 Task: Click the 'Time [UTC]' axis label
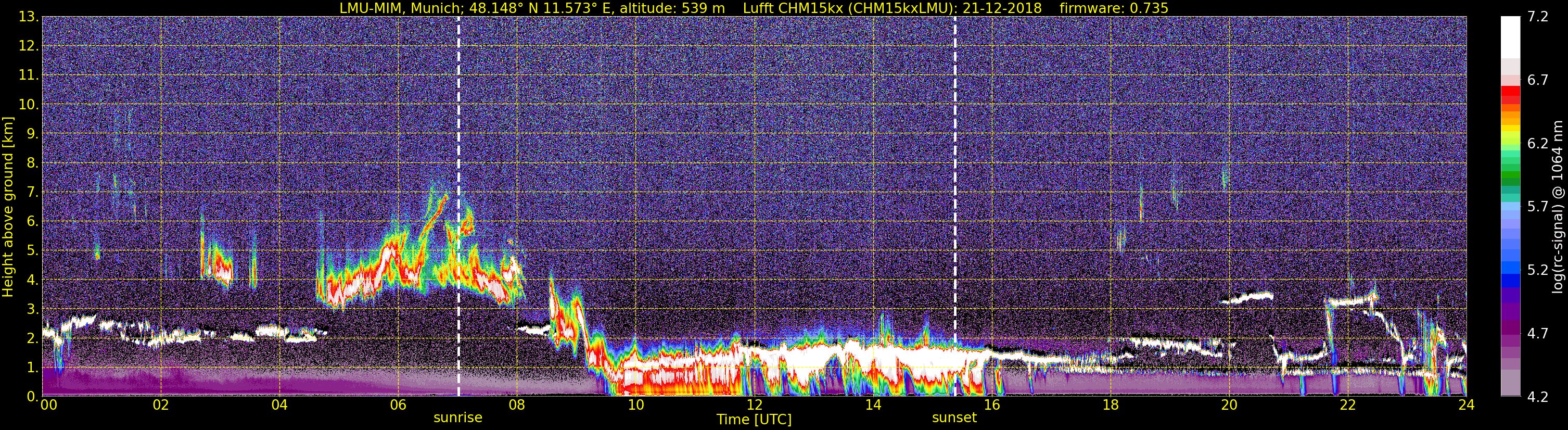click(754, 420)
